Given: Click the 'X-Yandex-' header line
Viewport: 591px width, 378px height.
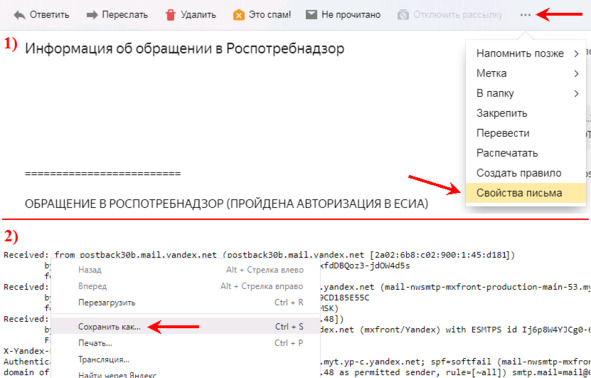Looking at the screenshot, I should (26, 351).
